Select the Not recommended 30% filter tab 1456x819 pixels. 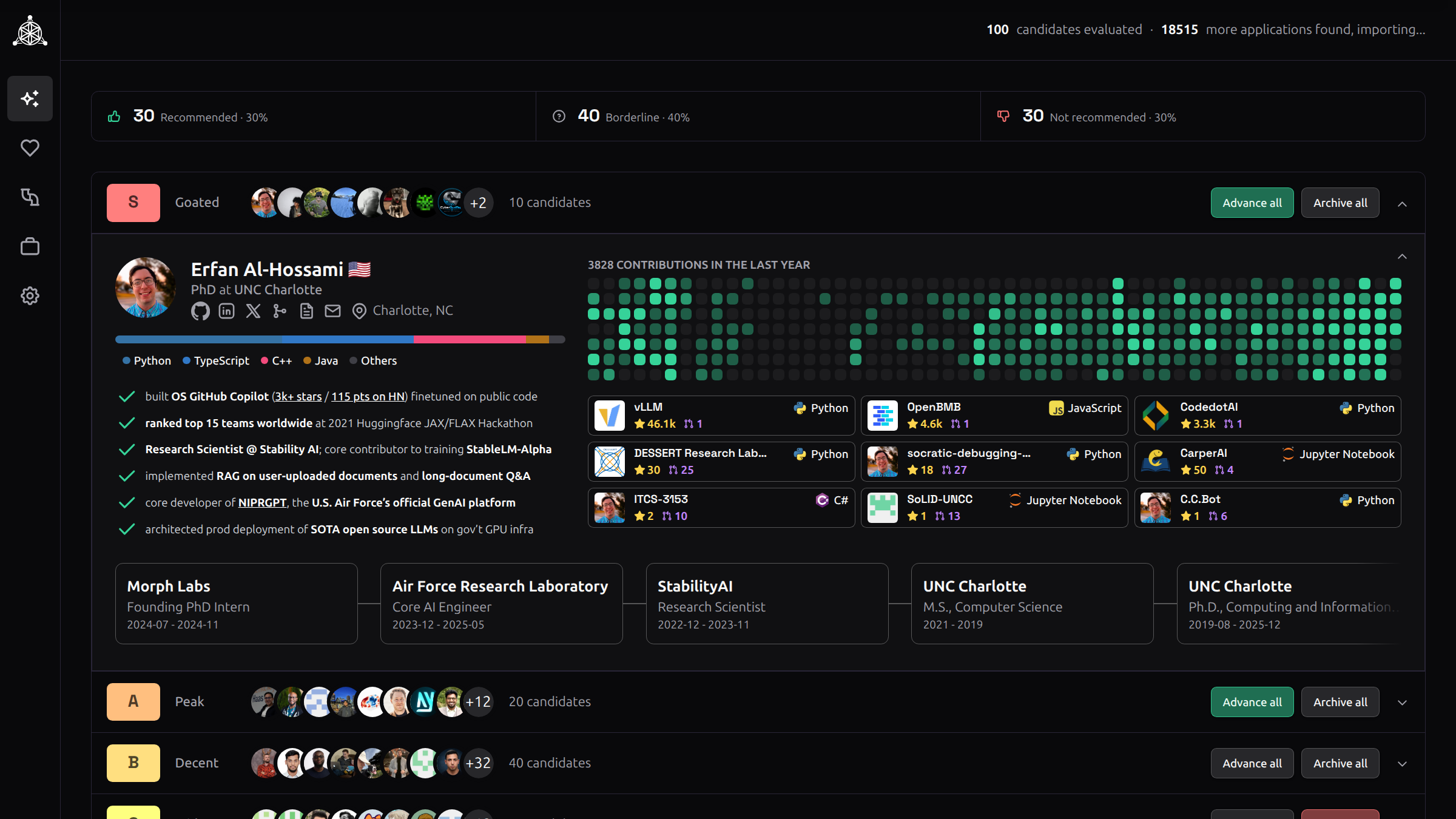pyautogui.click(x=1202, y=116)
